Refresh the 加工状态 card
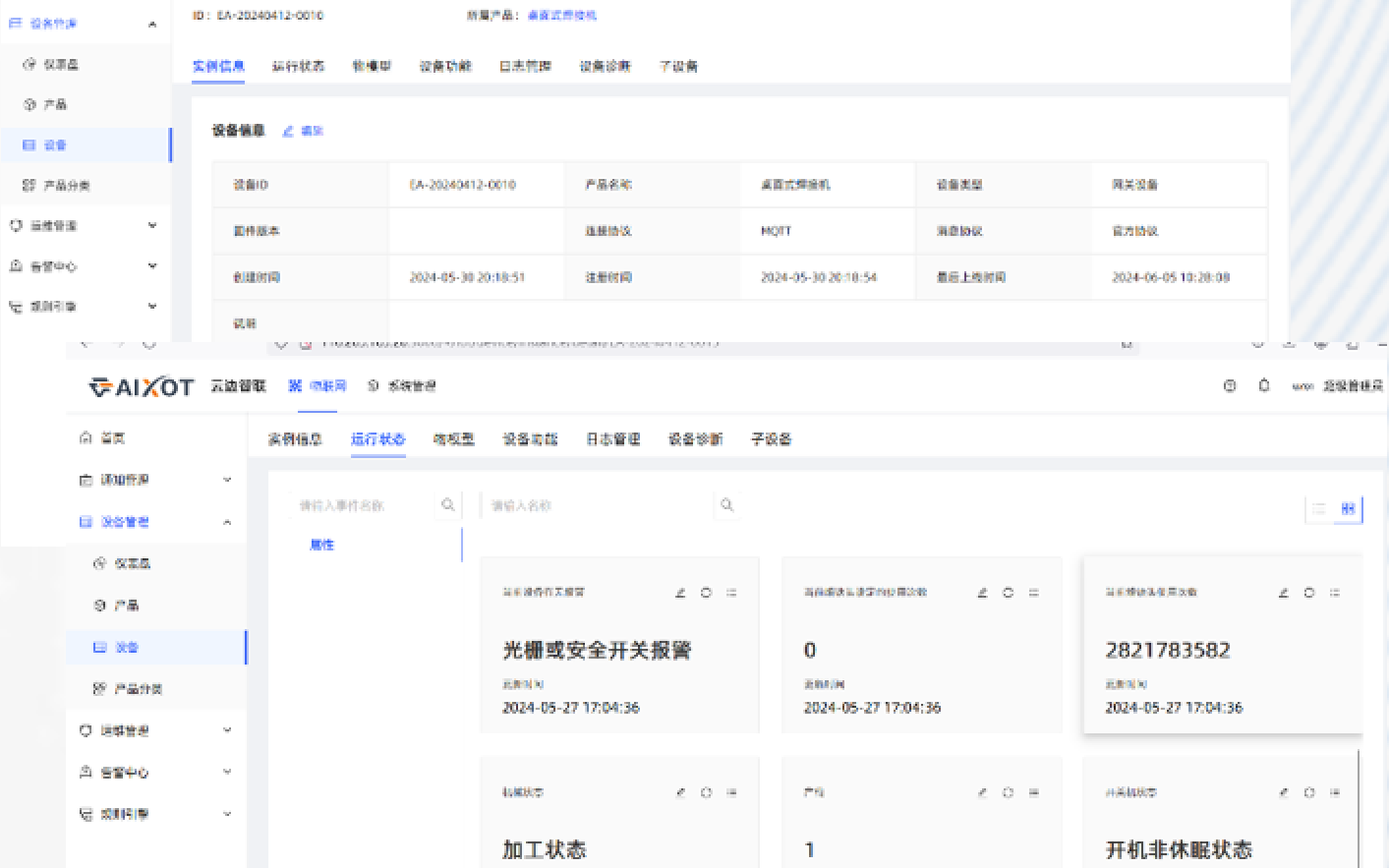 pos(706,792)
